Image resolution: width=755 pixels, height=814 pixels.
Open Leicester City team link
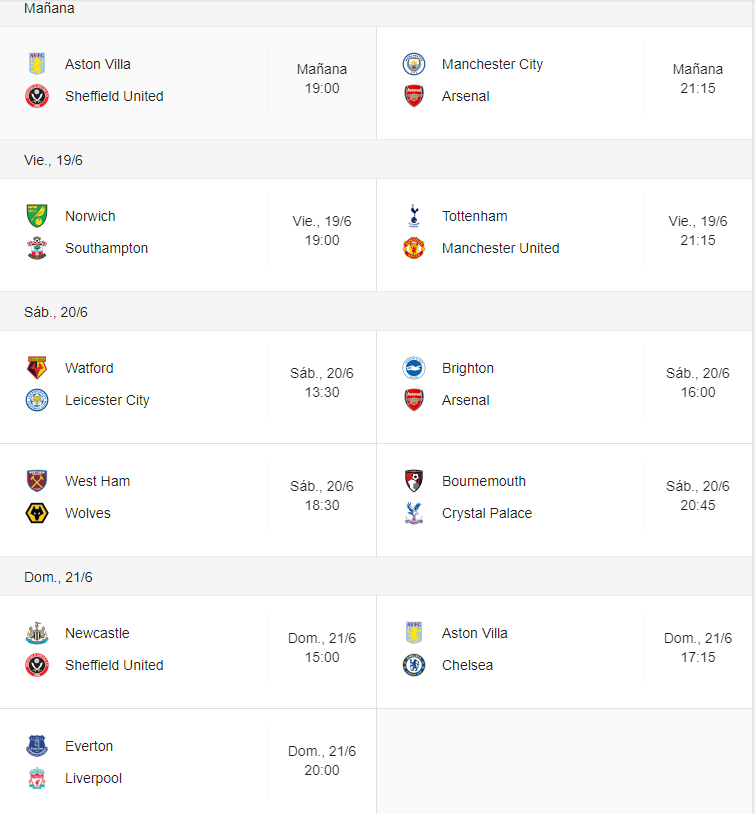click(107, 400)
